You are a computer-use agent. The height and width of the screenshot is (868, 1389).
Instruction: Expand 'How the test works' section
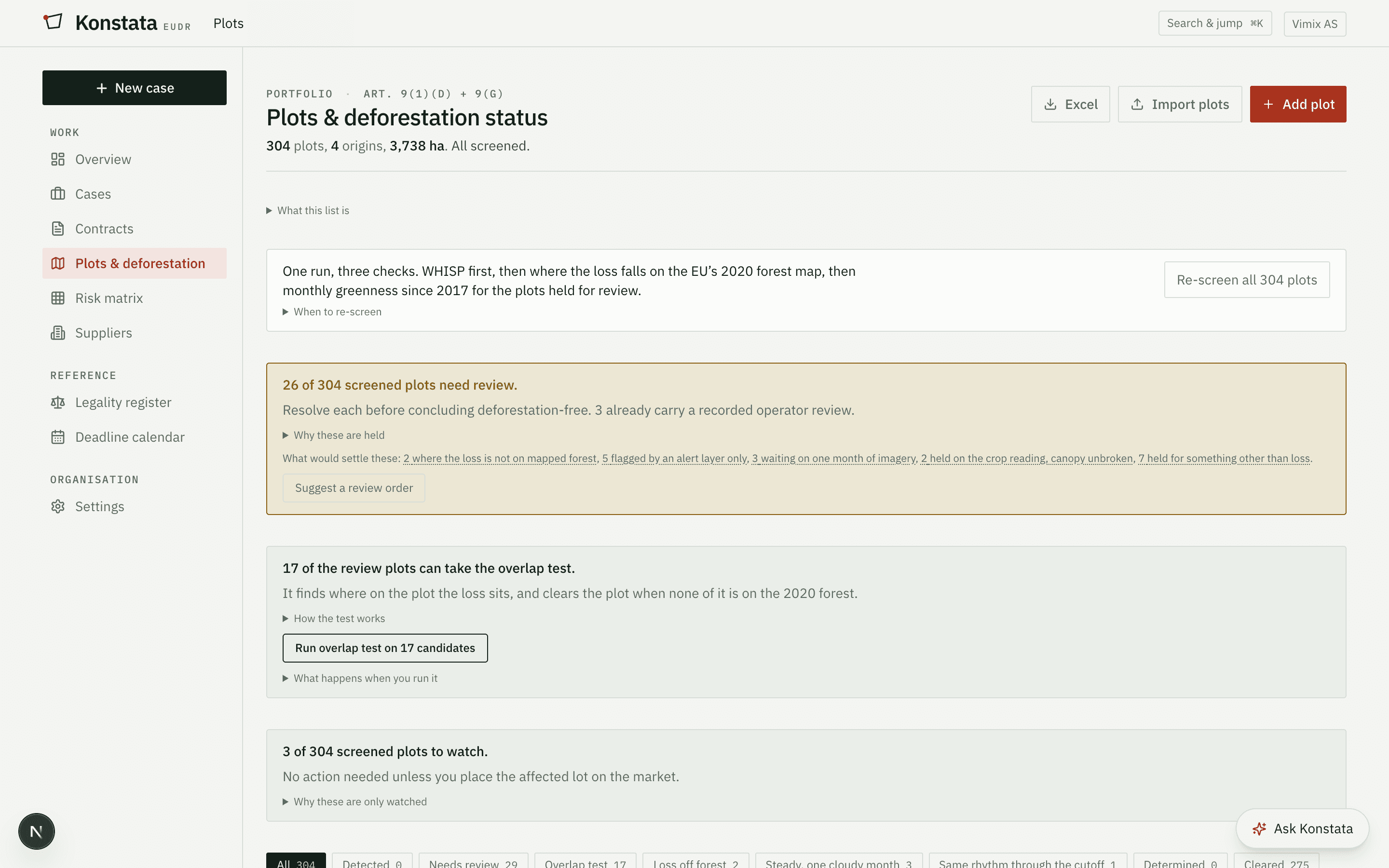334,618
